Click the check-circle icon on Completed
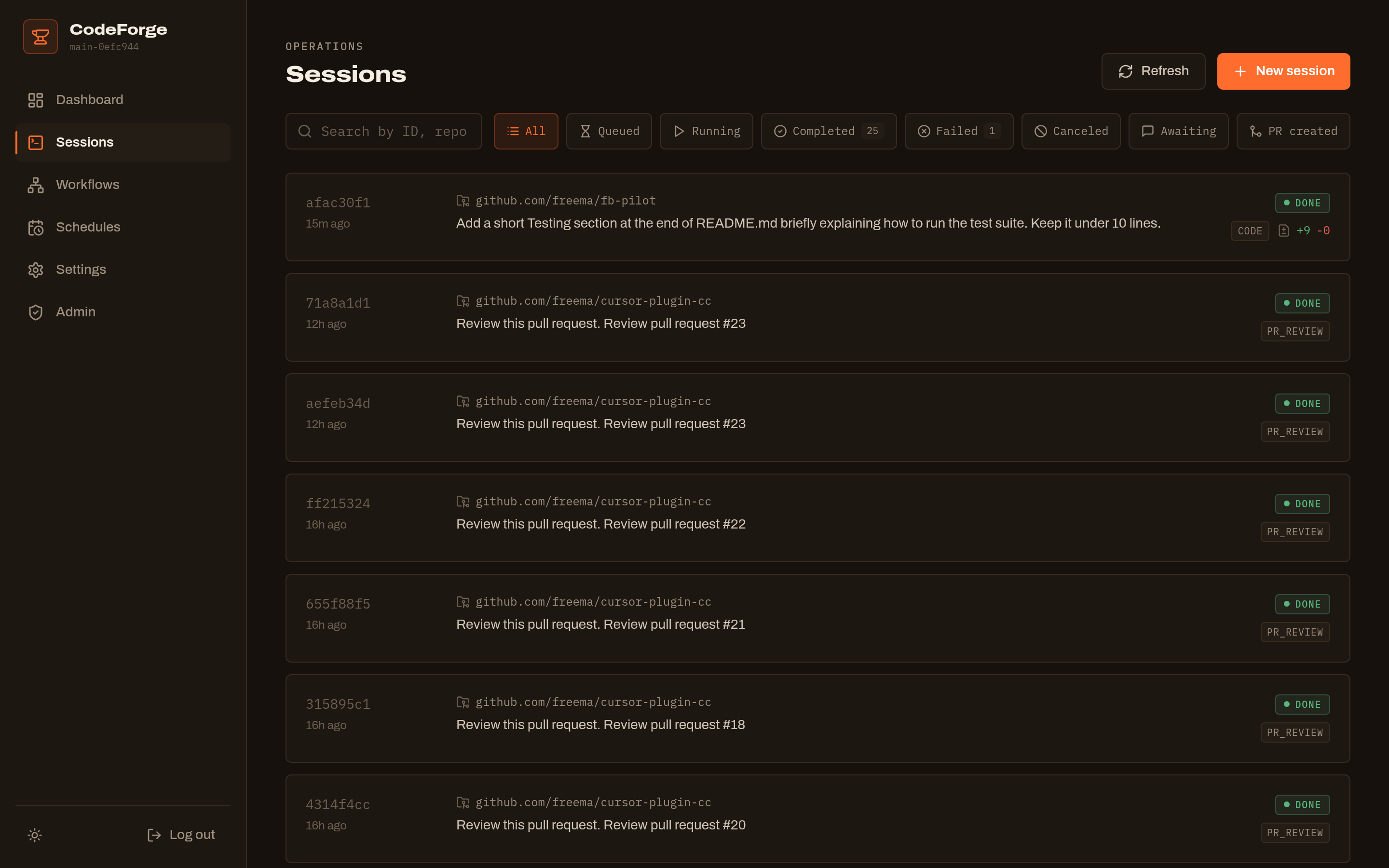1389x868 pixels. click(x=780, y=132)
